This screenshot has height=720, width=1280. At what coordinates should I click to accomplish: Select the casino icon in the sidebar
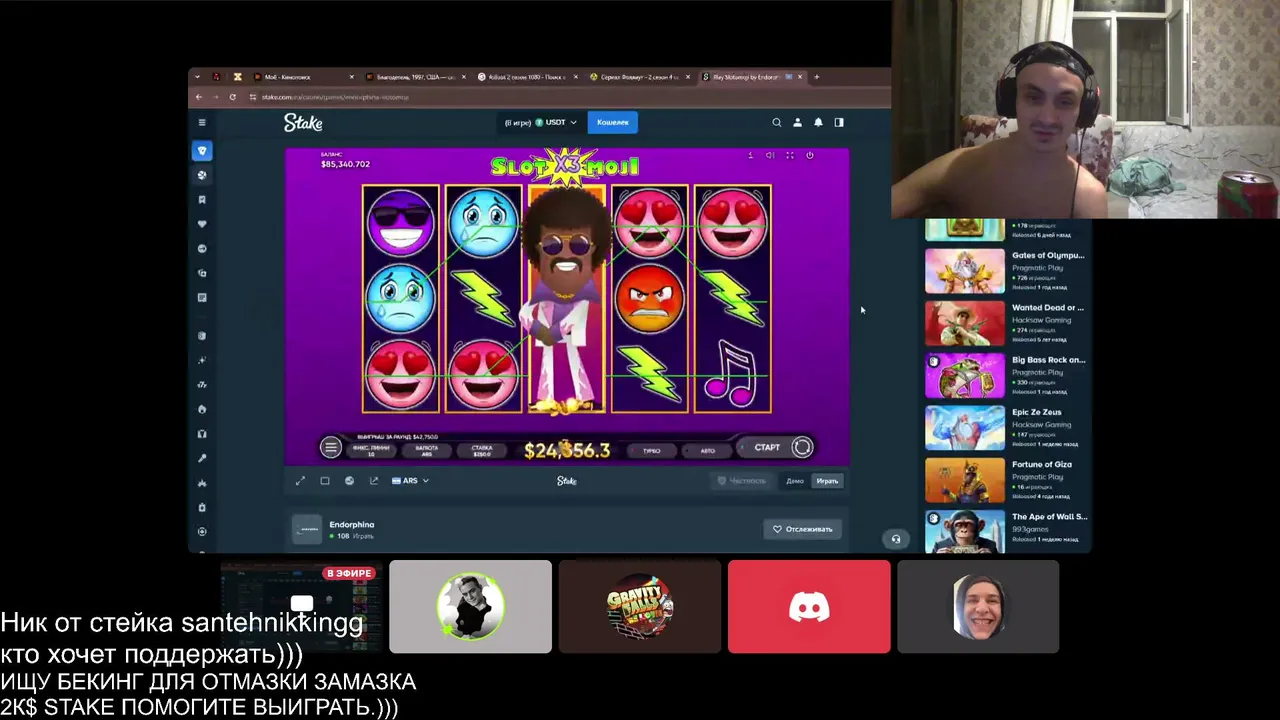coord(202,151)
